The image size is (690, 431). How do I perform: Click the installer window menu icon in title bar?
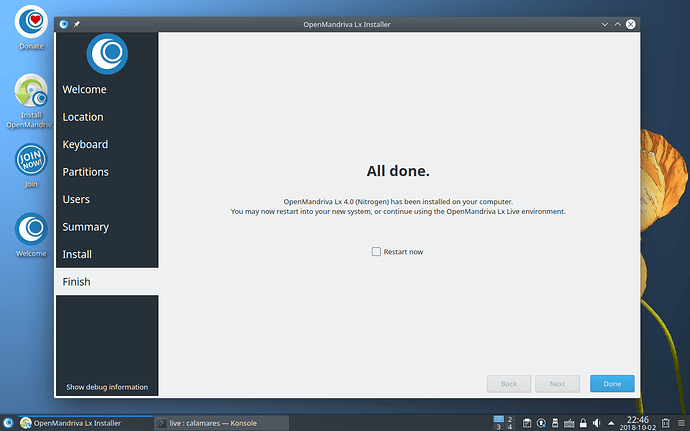[64, 24]
